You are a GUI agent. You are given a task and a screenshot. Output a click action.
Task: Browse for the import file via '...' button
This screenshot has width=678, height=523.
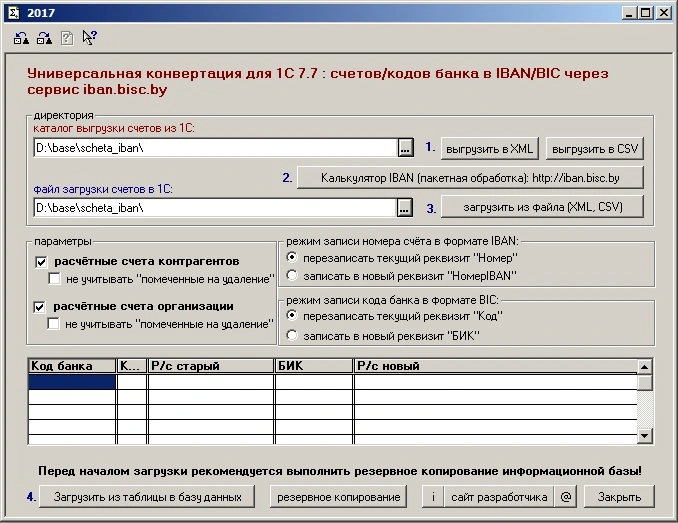pyautogui.click(x=405, y=208)
